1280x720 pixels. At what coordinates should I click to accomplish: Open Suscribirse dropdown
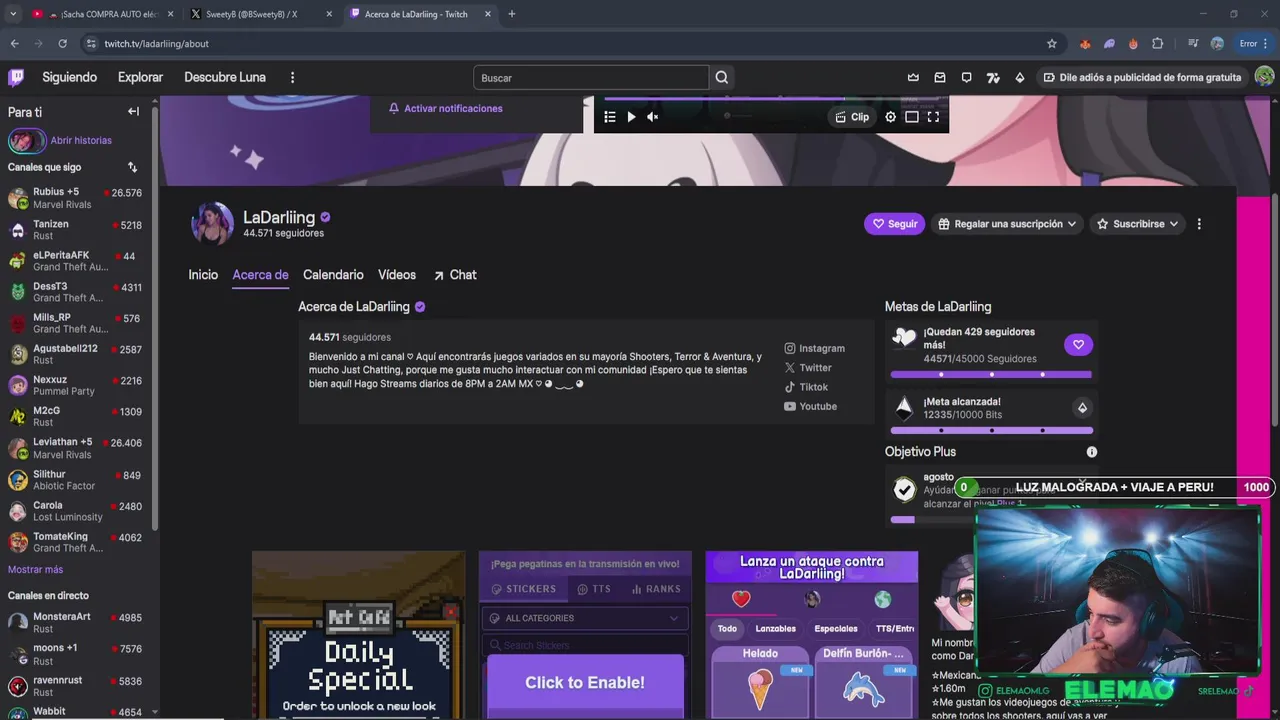click(1138, 224)
